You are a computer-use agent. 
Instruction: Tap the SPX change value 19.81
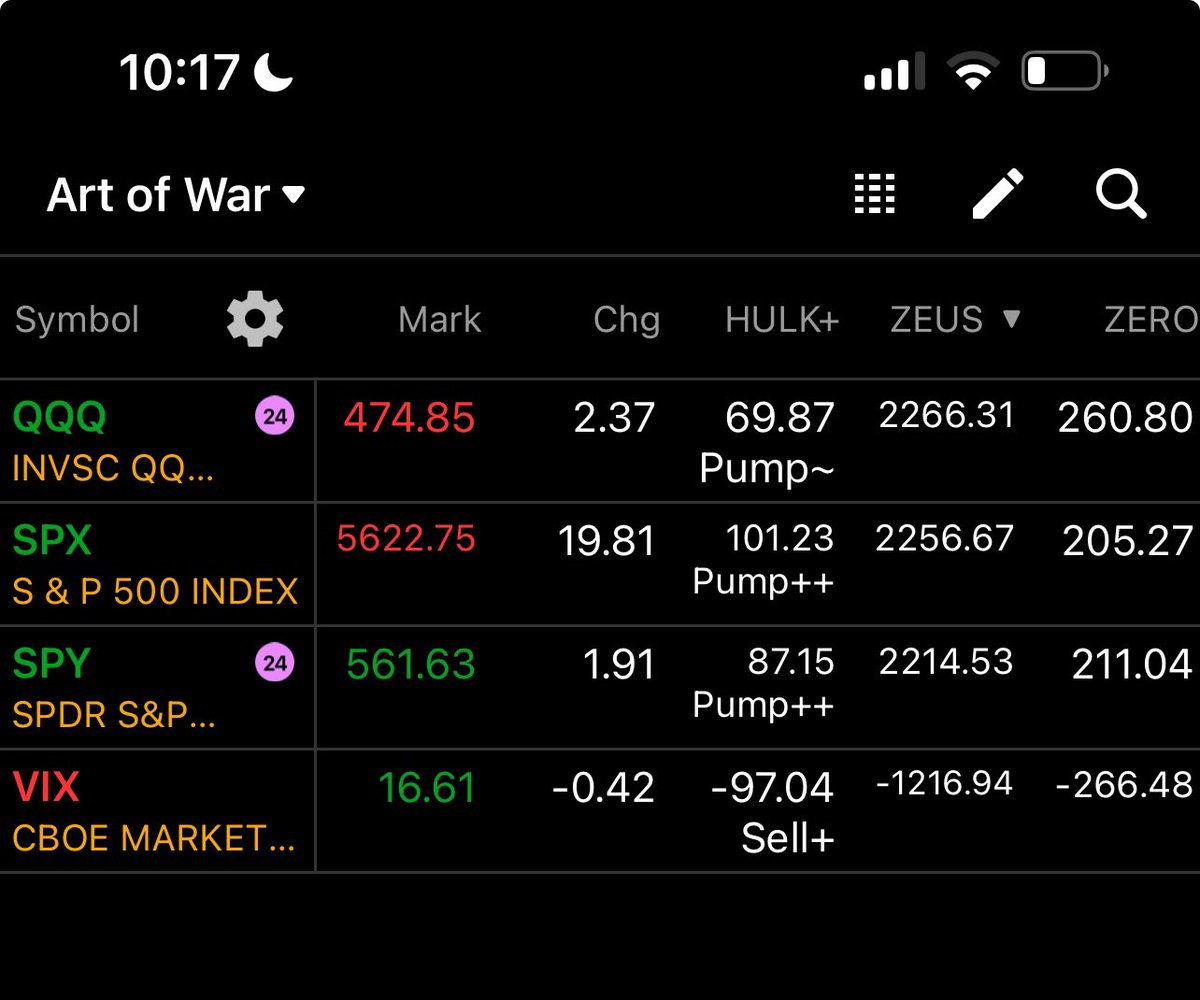[606, 541]
